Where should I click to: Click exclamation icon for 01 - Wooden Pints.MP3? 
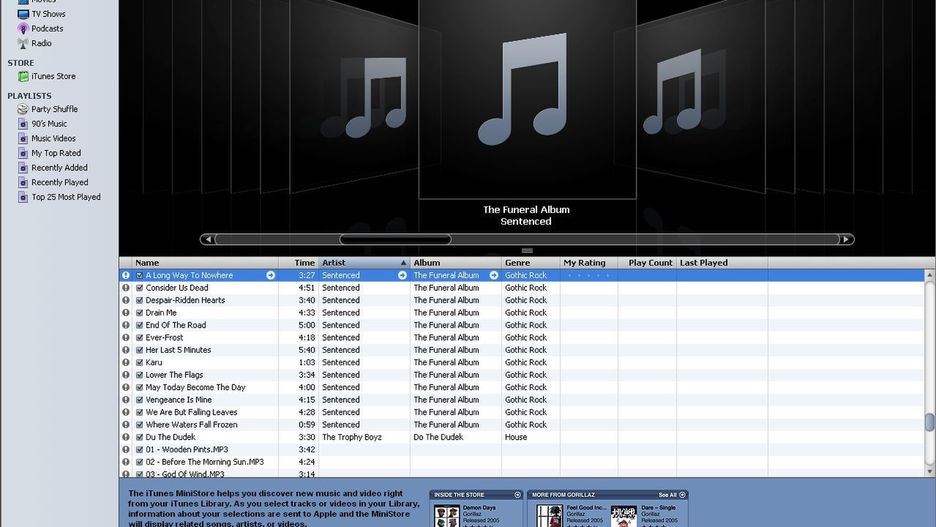pyautogui.click(x=126, y=449)
